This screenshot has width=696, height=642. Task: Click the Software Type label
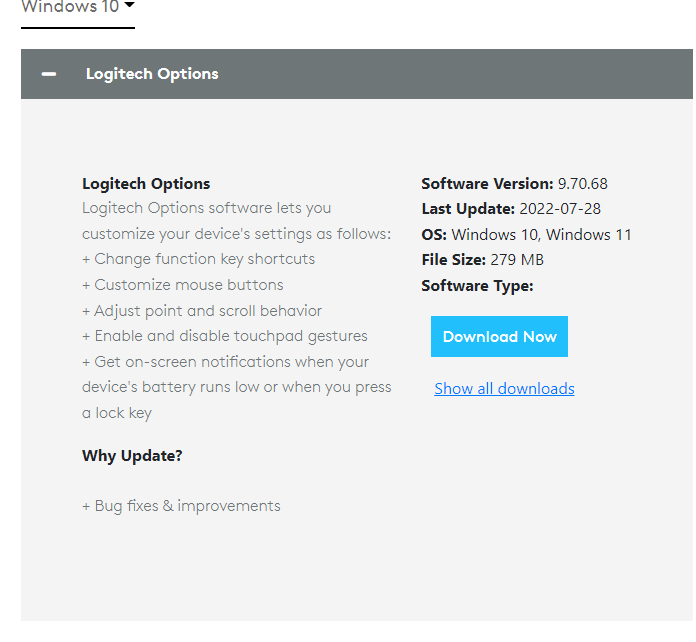click(x=477, y=286)
